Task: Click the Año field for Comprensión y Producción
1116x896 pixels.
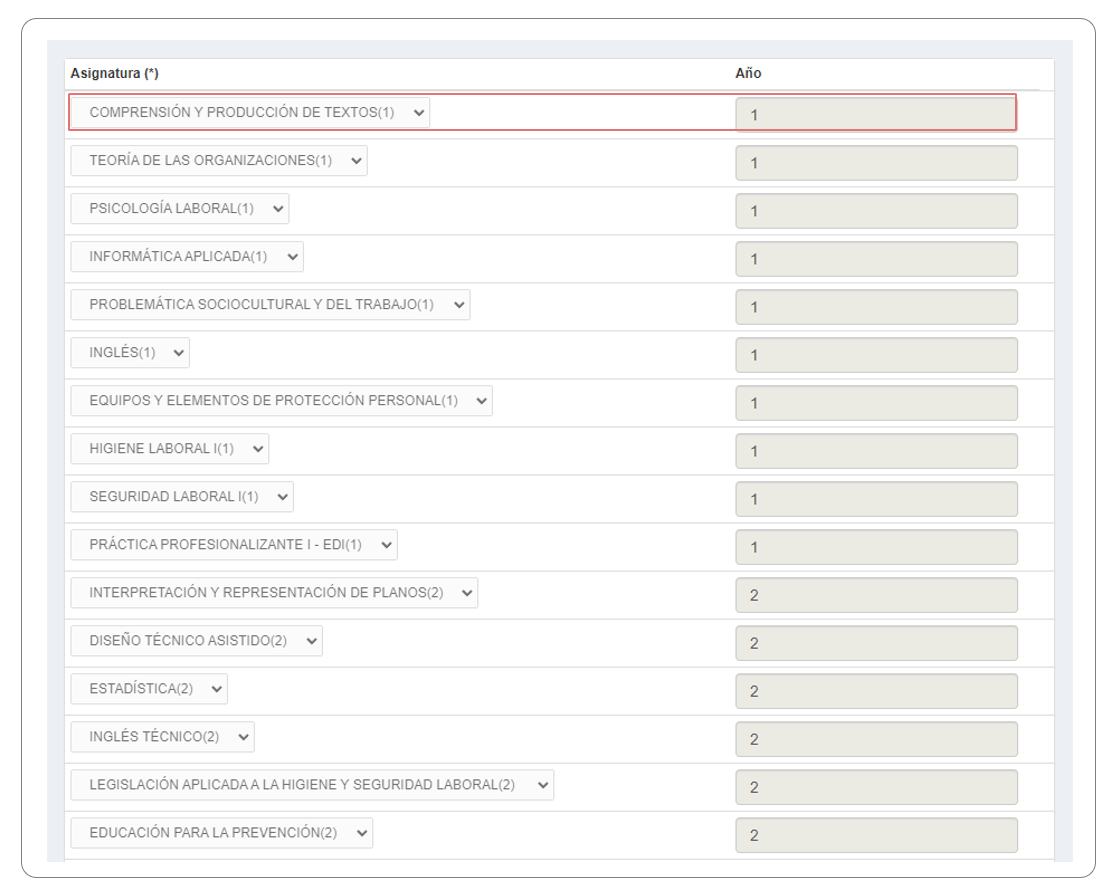Action: pos(876,114)
